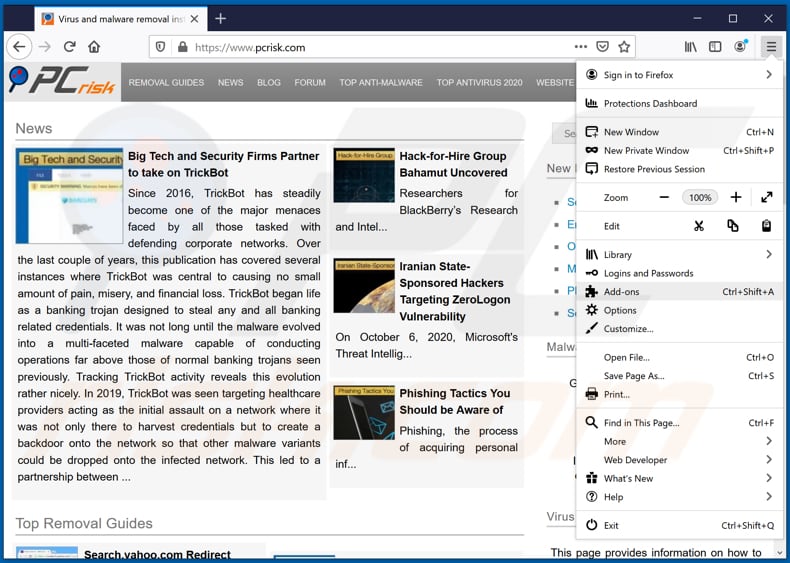Increase zoom with plus button
Viewport: 790px width, 563px height.
(x=736, y=198)
